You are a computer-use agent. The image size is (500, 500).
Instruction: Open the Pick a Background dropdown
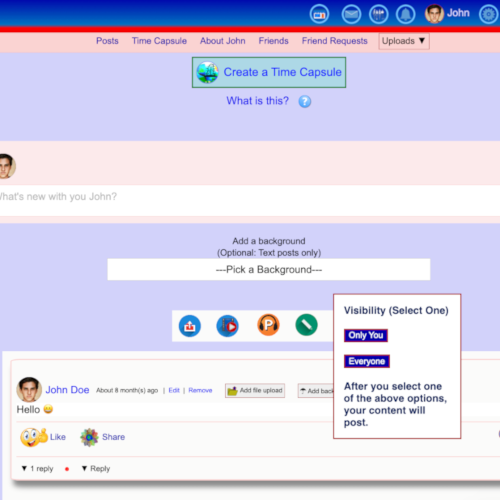pyautogui.click(x=269, y=269)
